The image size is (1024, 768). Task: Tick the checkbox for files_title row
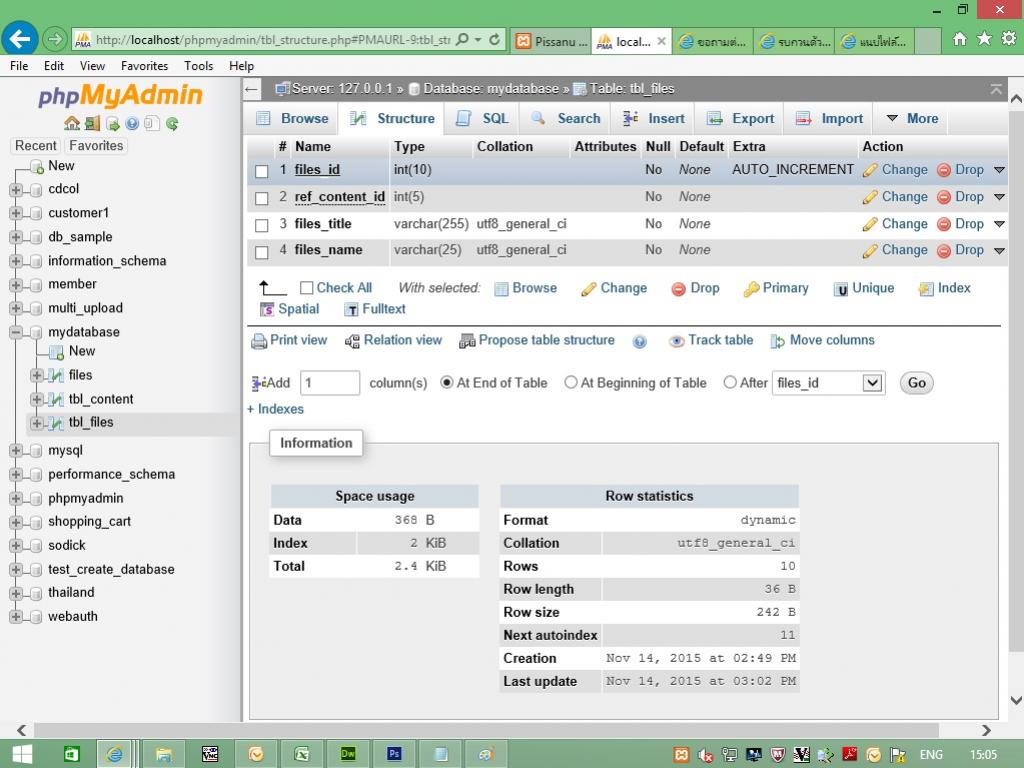(262, 225)
